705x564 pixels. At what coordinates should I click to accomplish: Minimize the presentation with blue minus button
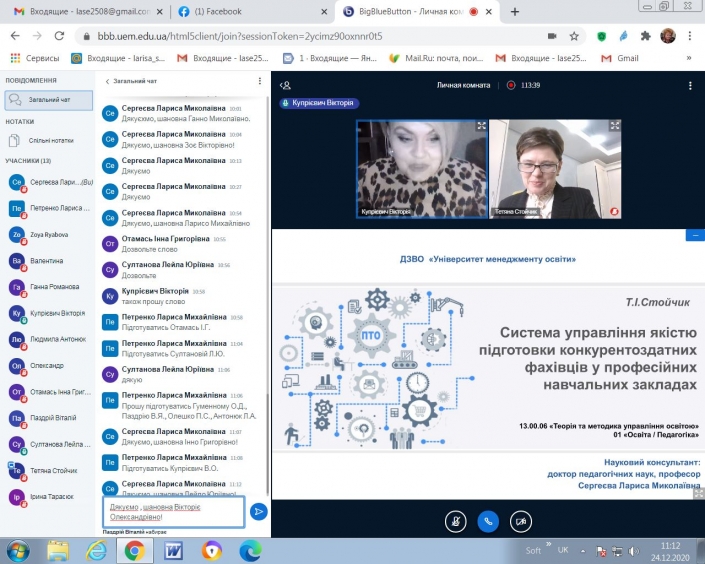695,235
